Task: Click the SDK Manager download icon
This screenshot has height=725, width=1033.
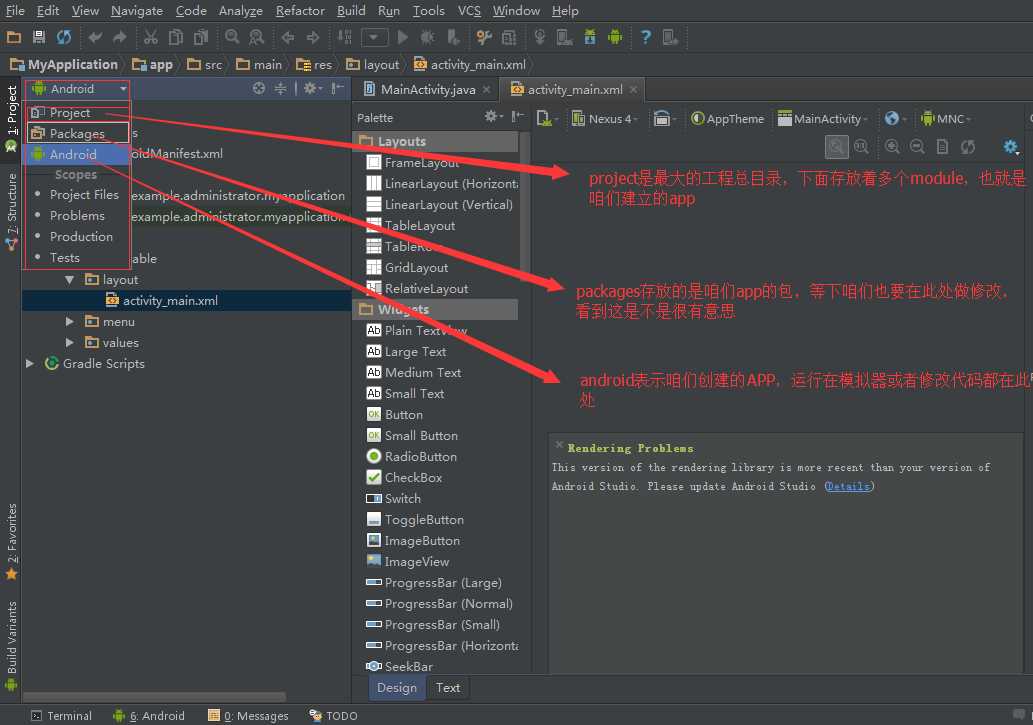Action: (x=590, y=37)
